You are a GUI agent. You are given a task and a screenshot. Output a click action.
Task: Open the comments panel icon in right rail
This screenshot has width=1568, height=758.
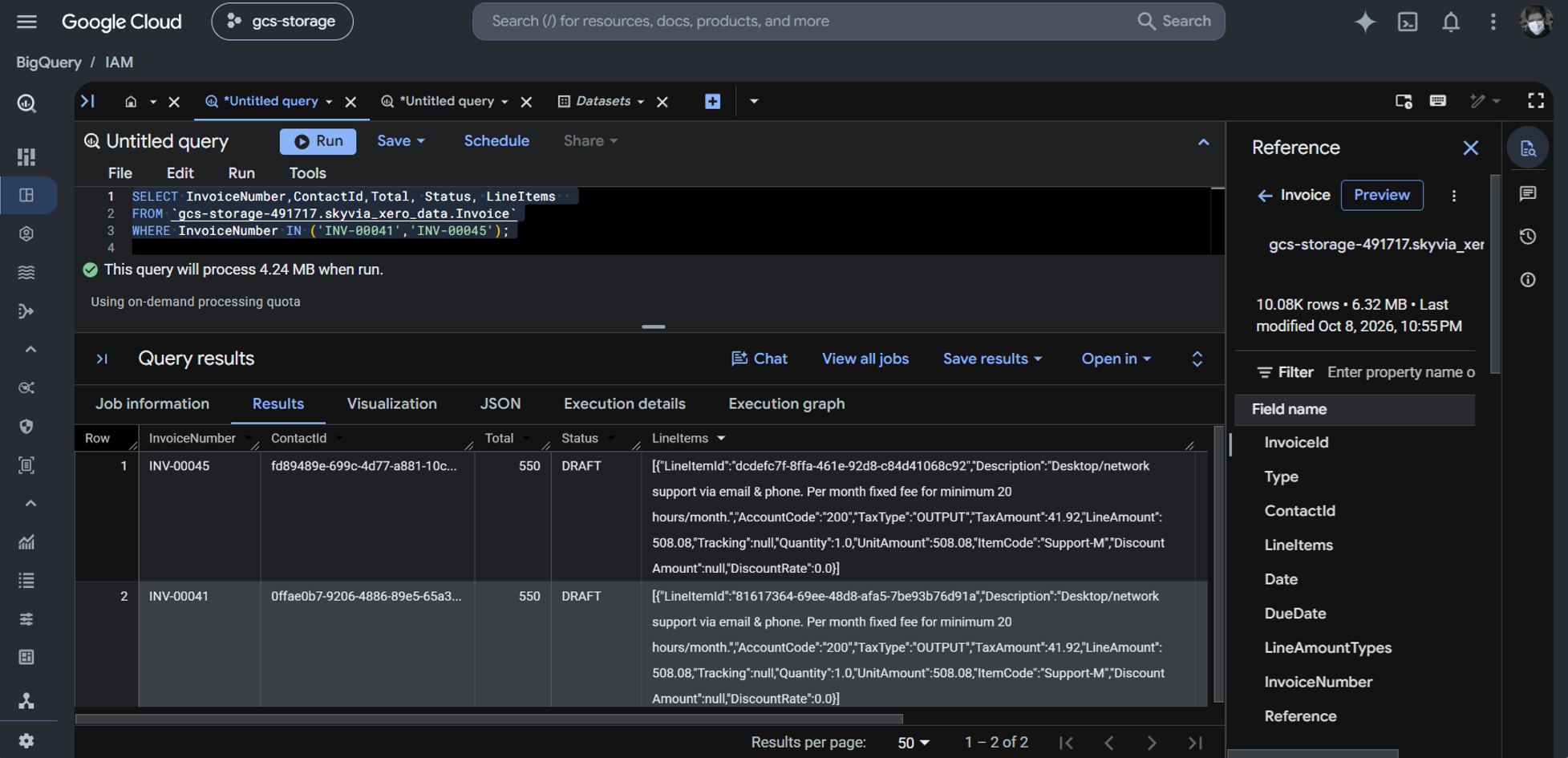click(1528, 193)
